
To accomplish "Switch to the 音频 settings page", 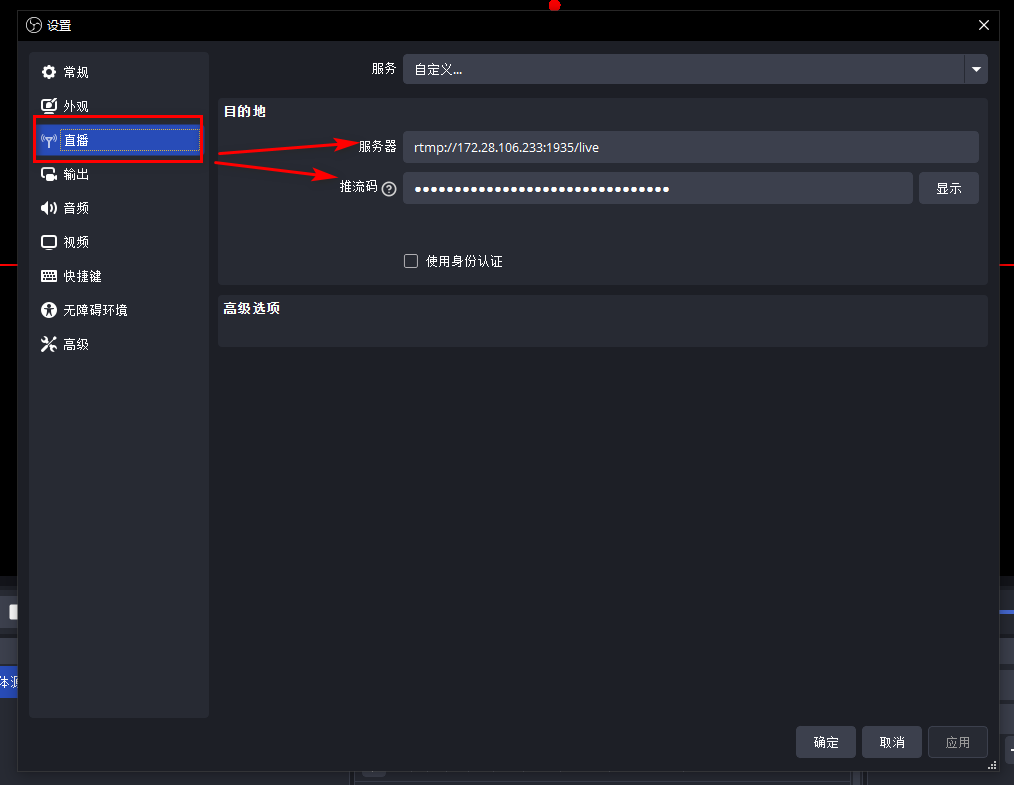I will (x=118, y=208).
